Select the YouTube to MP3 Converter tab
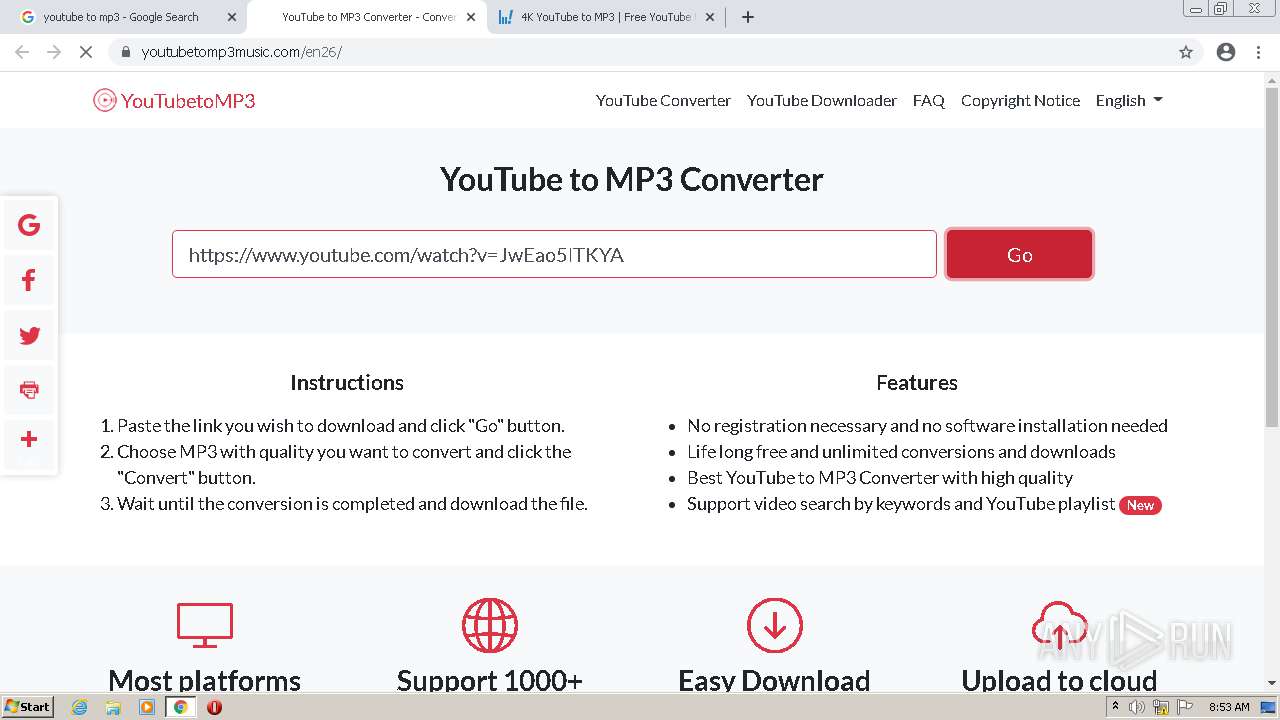The height and width of the screenshot is (720, 1280). (x=368, y=17)
